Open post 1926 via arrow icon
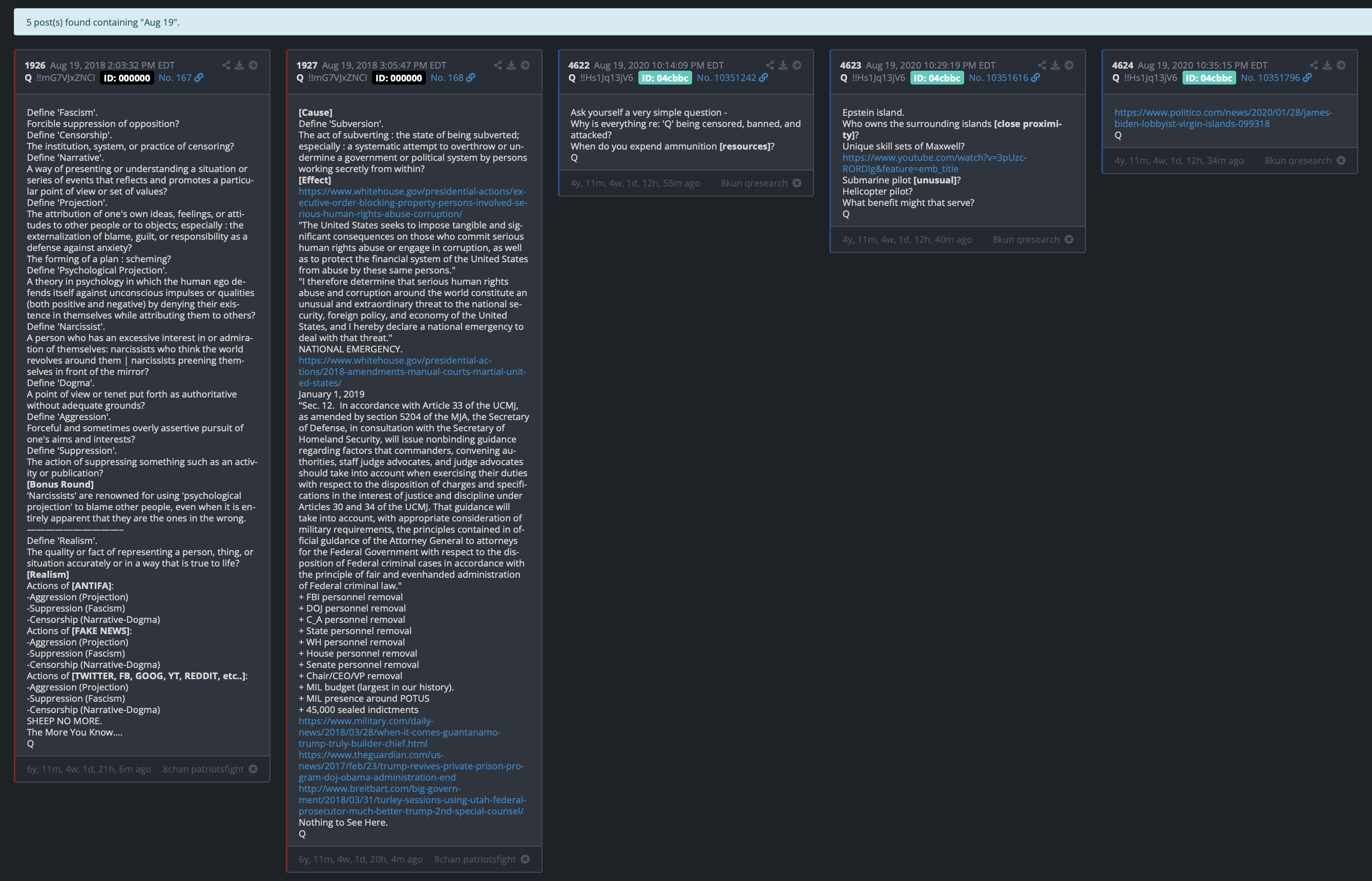The height and width of the screenshot is (881, 1372). 253,65
